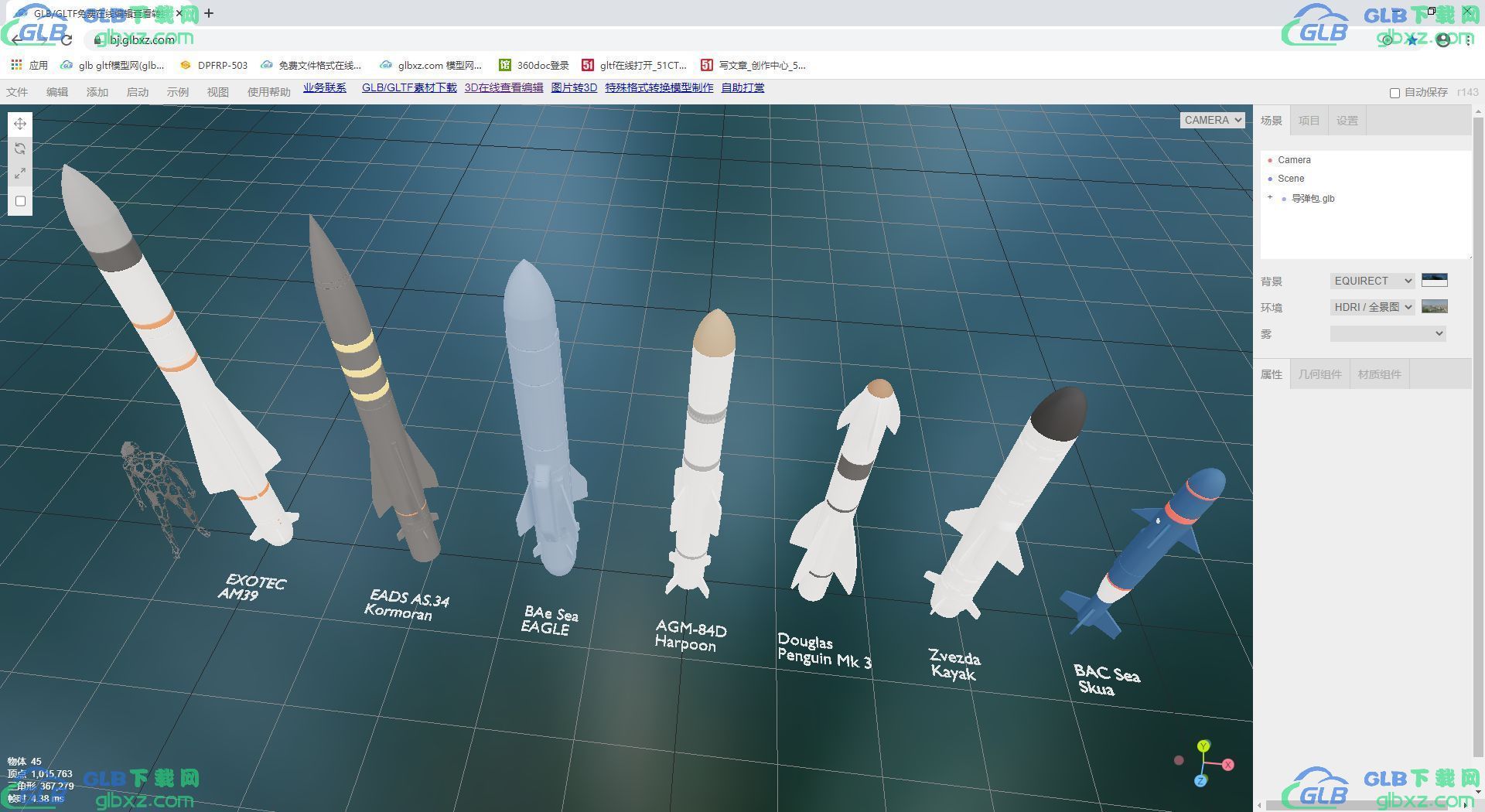Image resolution: width=1485 pixels, height=812 pixels.
Task: Switch to the 设置 tab
Action: tap(1347, 121)
